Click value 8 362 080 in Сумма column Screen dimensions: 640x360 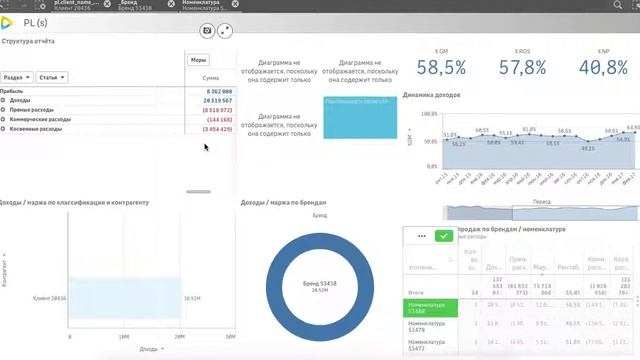pos(219,91)
